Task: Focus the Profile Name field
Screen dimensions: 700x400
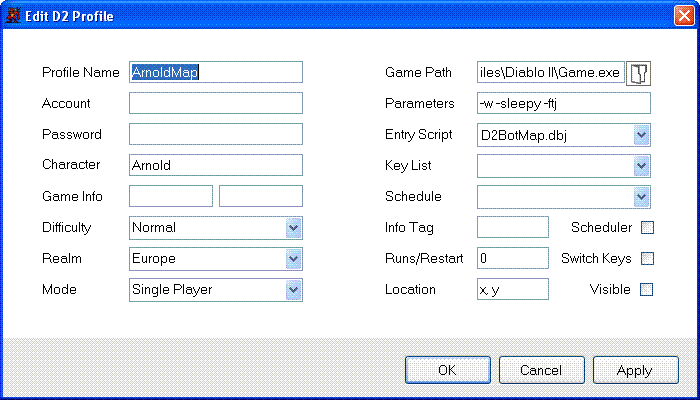Action: (x=216, y=72)
